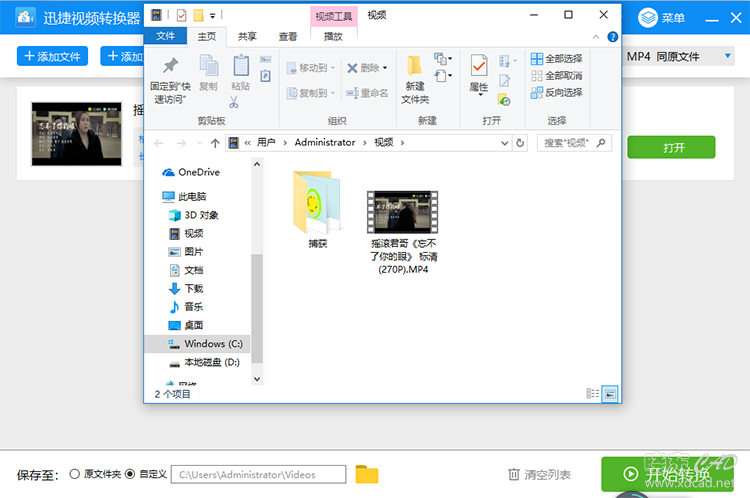Click the Refresh icon next to address bar
The image size is (750, 498).
pyautogui.click(x=520, y=143)
